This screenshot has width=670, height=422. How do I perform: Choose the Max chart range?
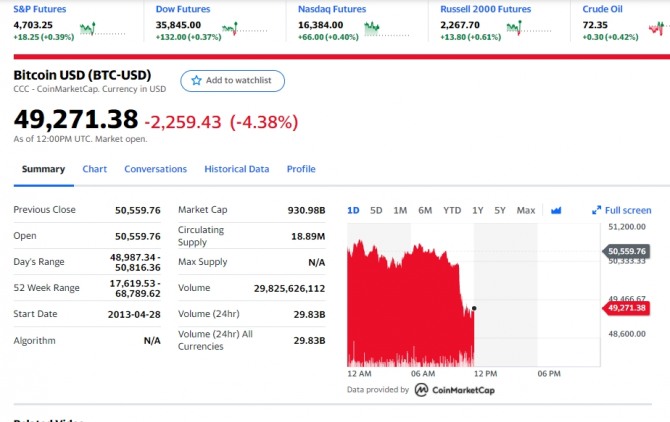click(526, 210)
